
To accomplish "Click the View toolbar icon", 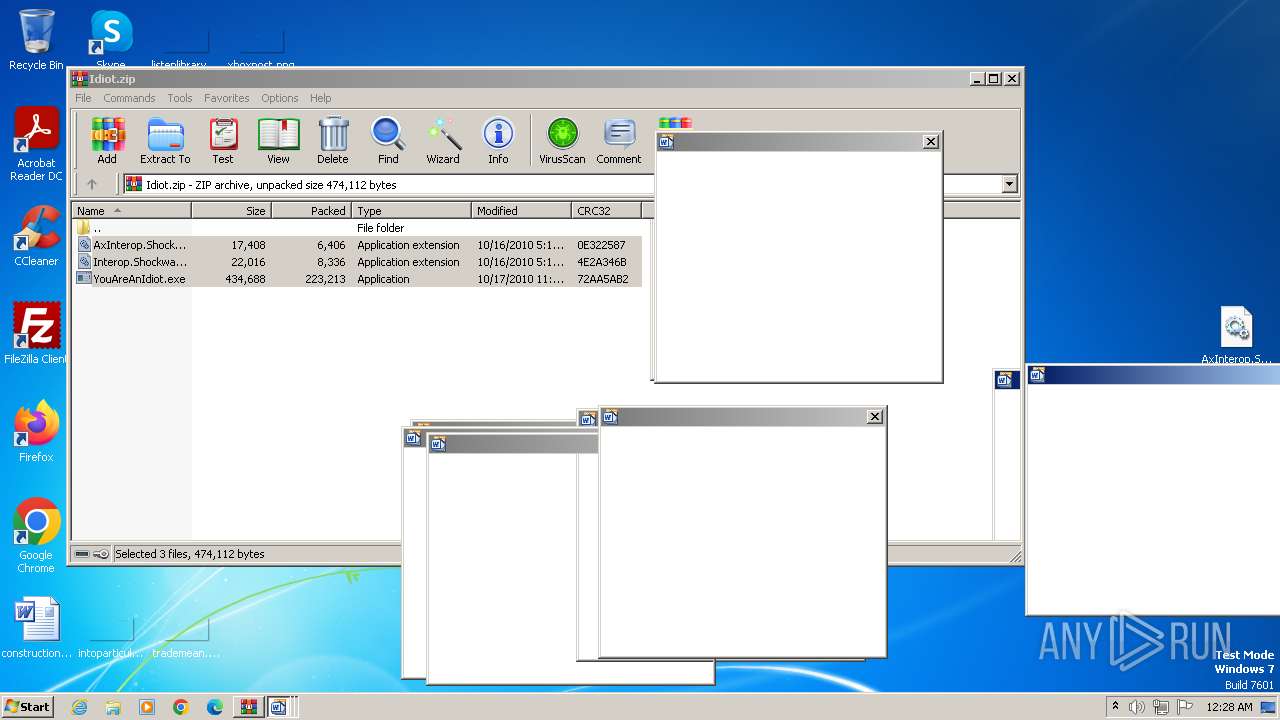I will point(278,140).
